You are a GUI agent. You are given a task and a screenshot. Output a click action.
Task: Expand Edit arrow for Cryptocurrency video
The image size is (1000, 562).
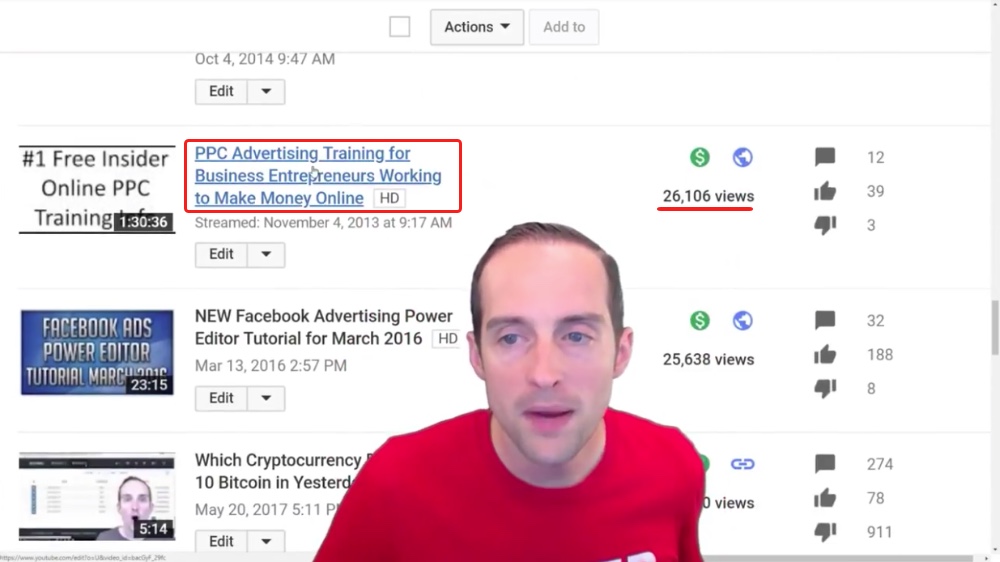click(x=266, y=542)
